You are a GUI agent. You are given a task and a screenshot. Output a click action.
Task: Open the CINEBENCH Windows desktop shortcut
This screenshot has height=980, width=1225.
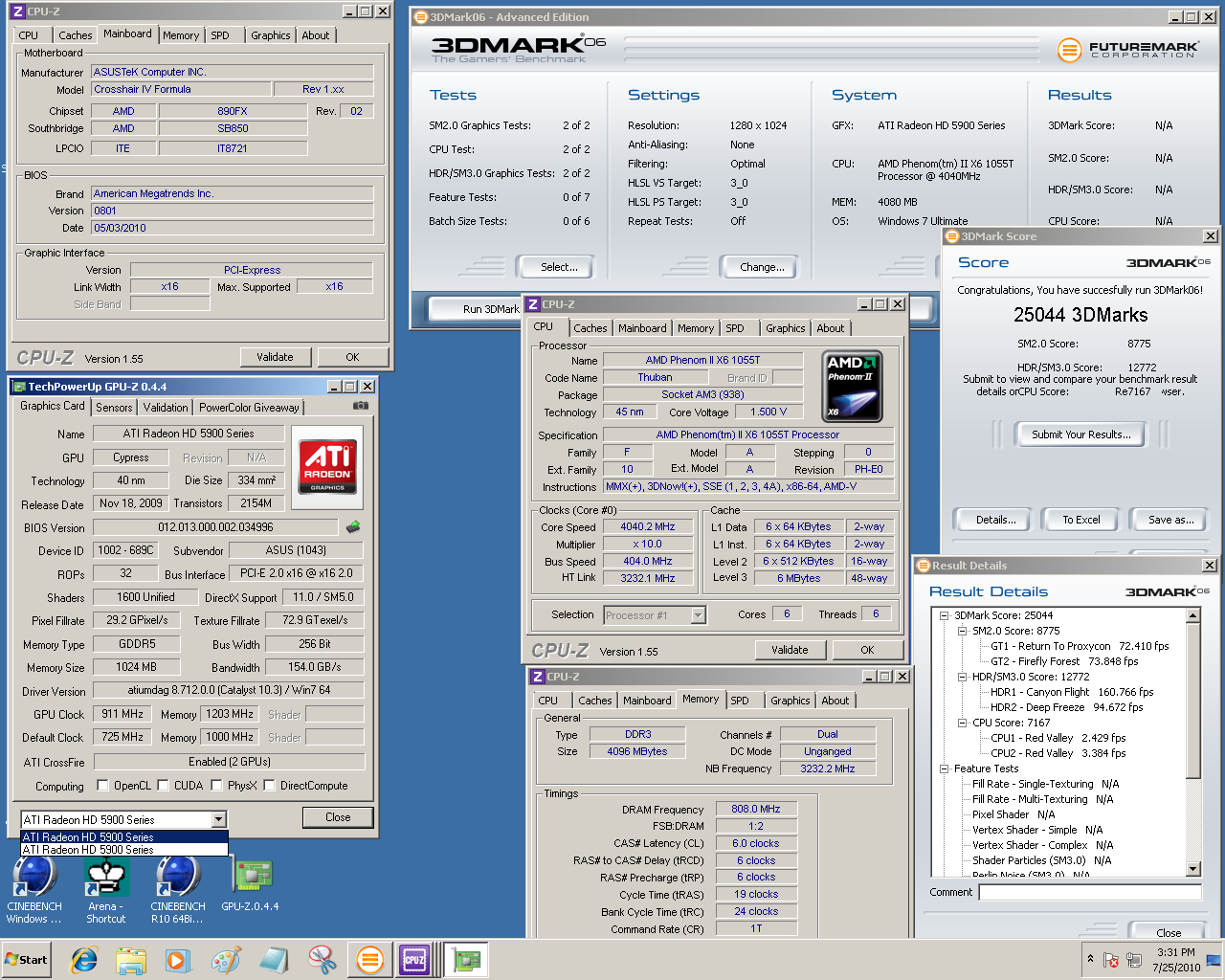click(x=34, y=890)
